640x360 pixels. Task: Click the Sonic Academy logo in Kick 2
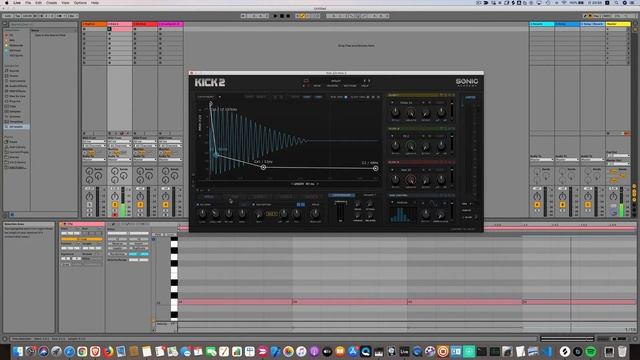[467, 82]
